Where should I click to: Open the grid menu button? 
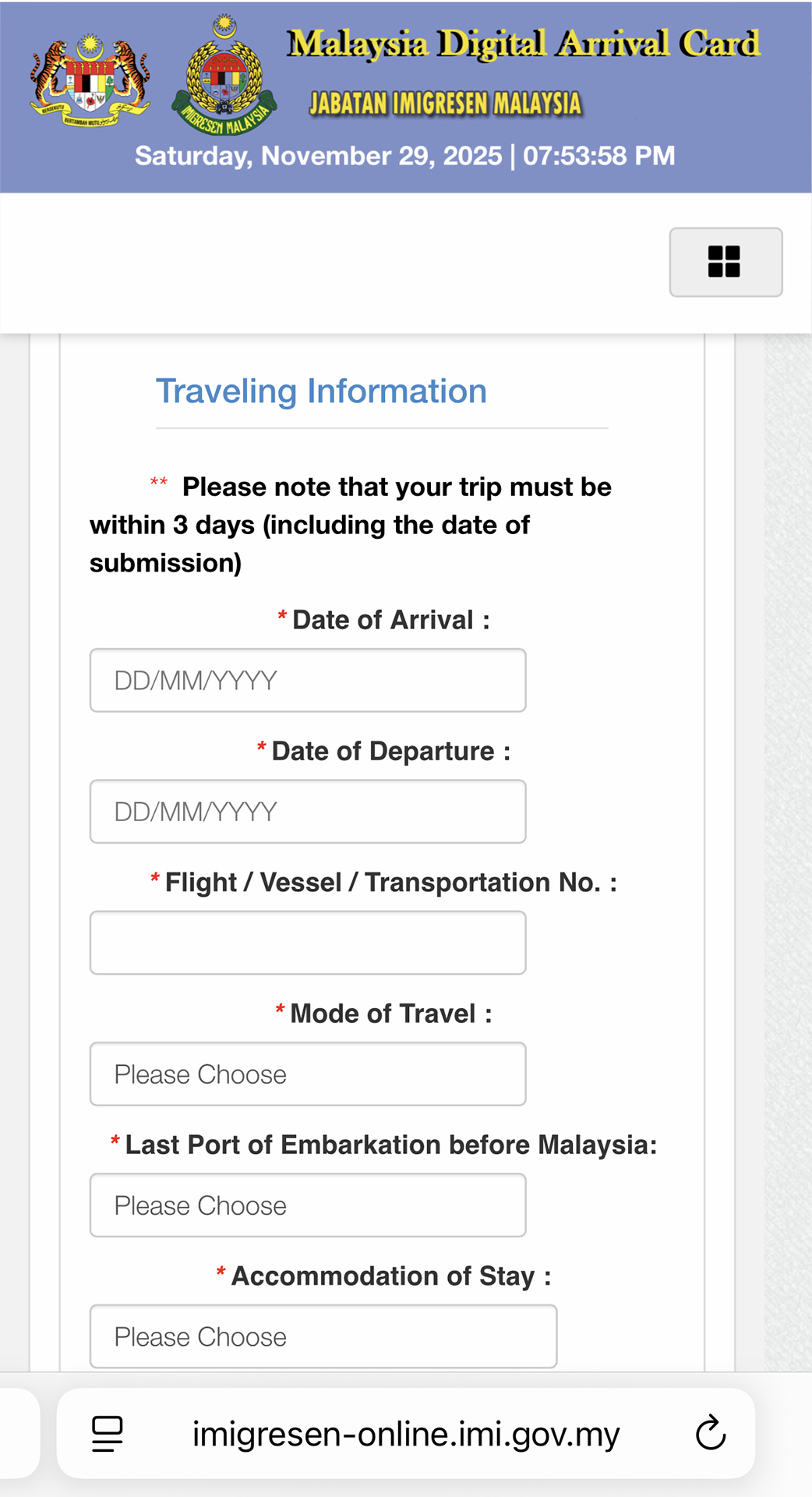pyautogui.click(x=726, y=262)
